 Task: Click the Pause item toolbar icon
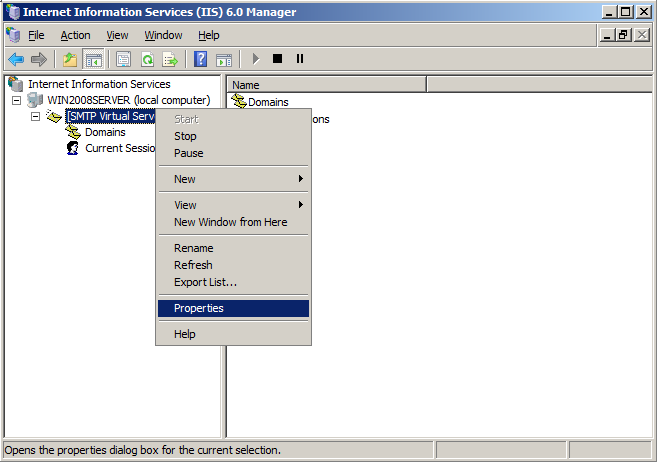pos(300,59)
